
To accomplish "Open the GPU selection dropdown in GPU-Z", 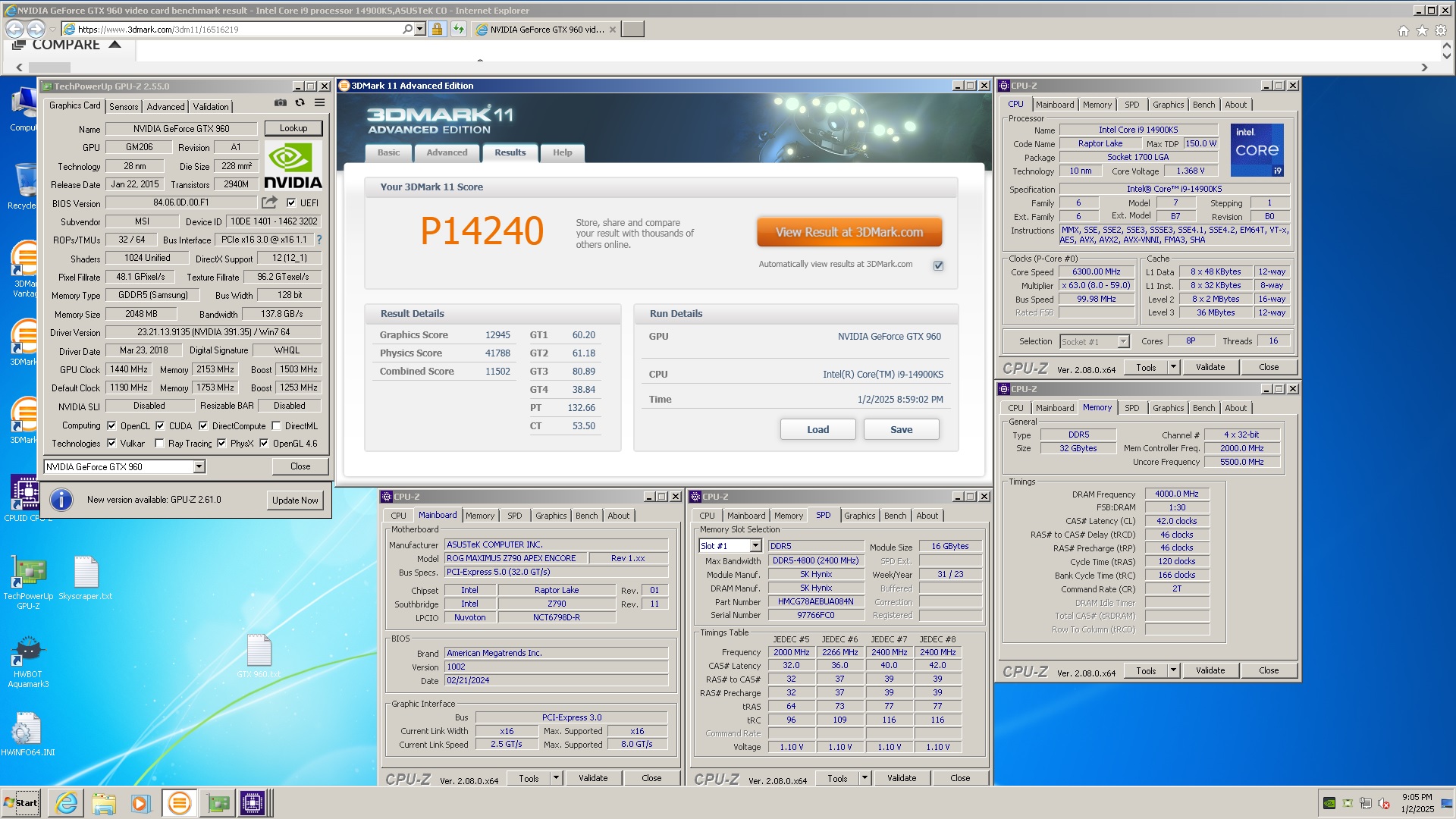I will [199, 466].
